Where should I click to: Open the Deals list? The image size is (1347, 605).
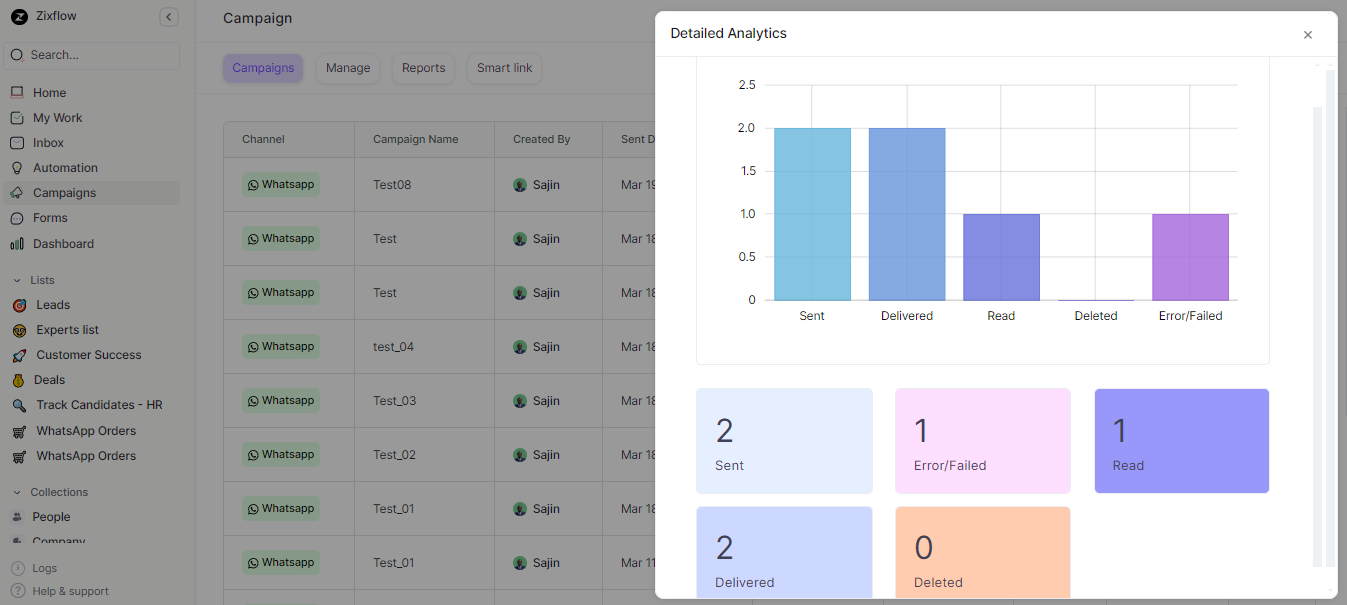click(x=48, y=379)
